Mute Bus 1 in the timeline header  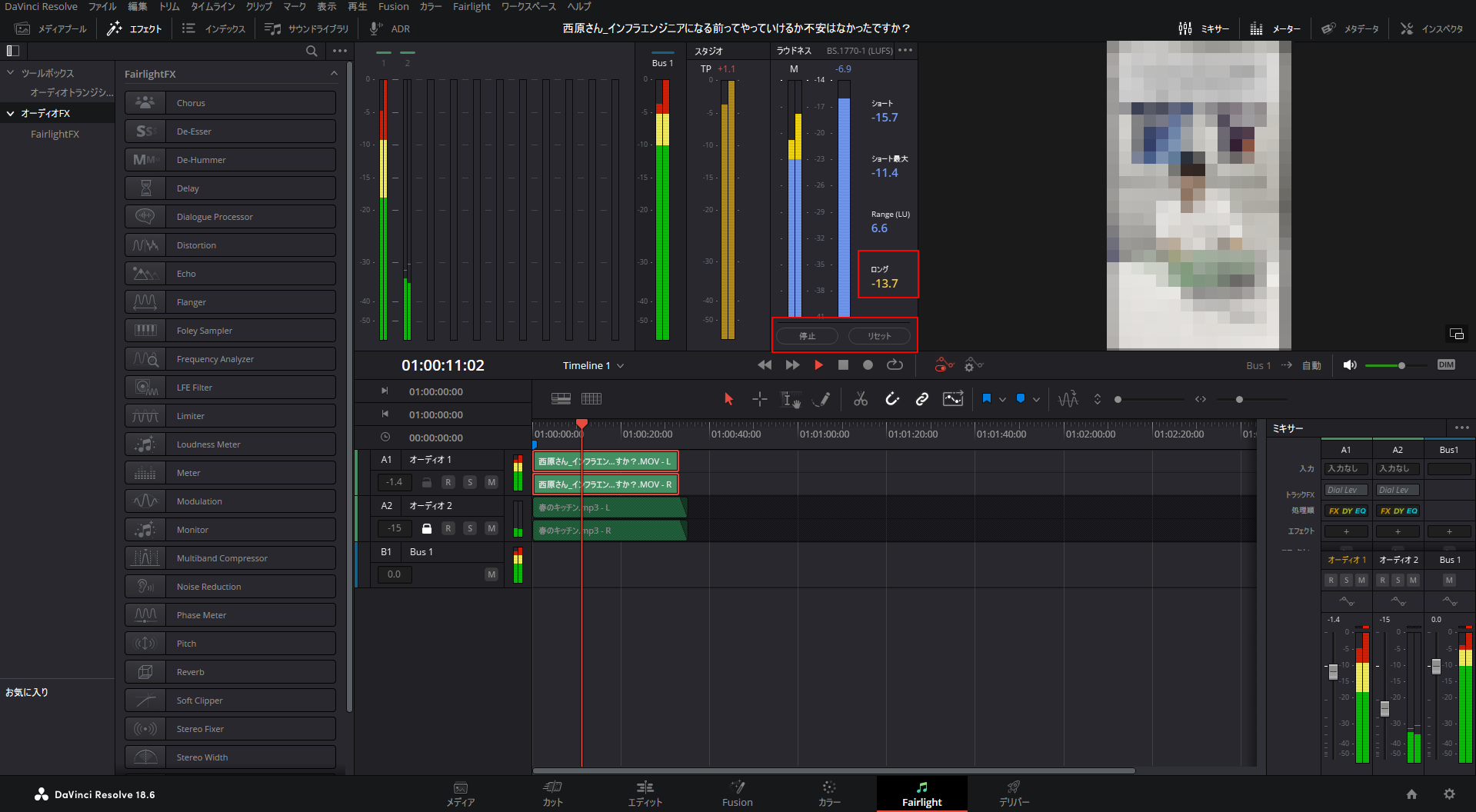tap(491, 574)
